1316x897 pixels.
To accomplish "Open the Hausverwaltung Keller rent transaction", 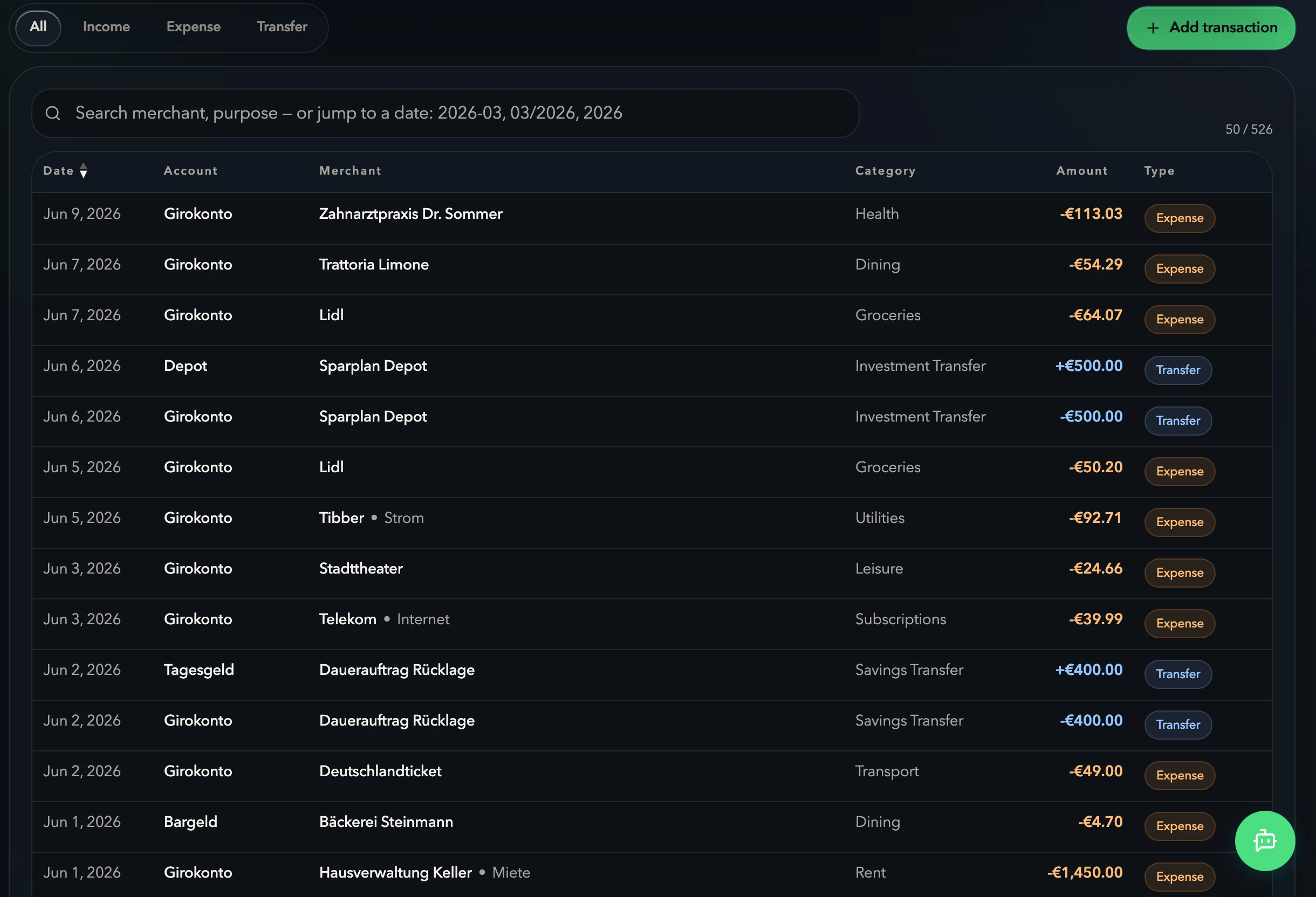I will tap(652, 874).
